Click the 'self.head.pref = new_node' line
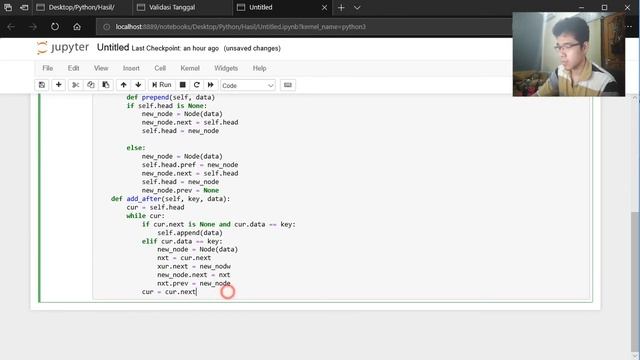 [x=190, y=165]
